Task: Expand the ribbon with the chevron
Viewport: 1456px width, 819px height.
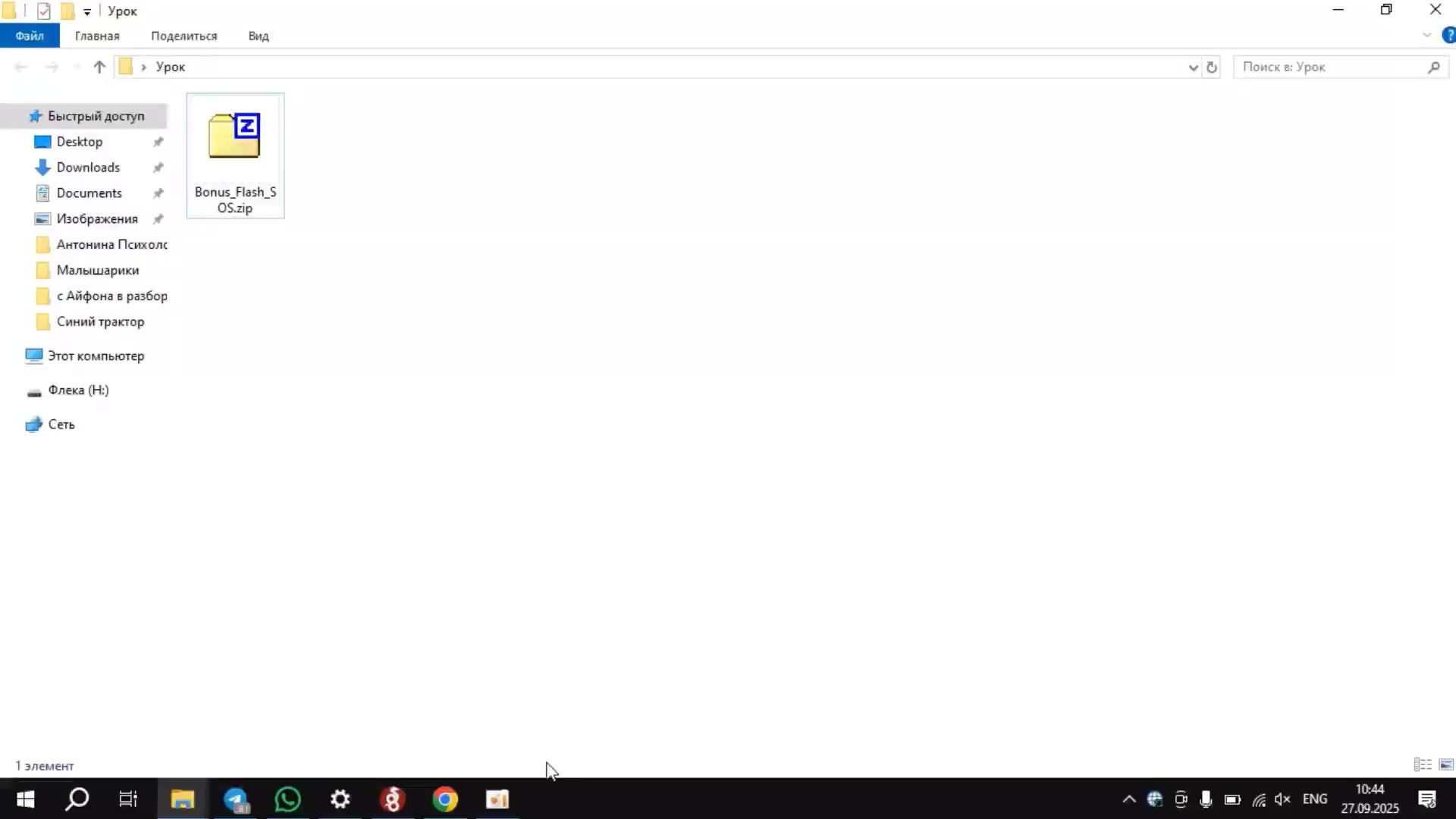Action: pyautogui.click(x=1426, y=36)
